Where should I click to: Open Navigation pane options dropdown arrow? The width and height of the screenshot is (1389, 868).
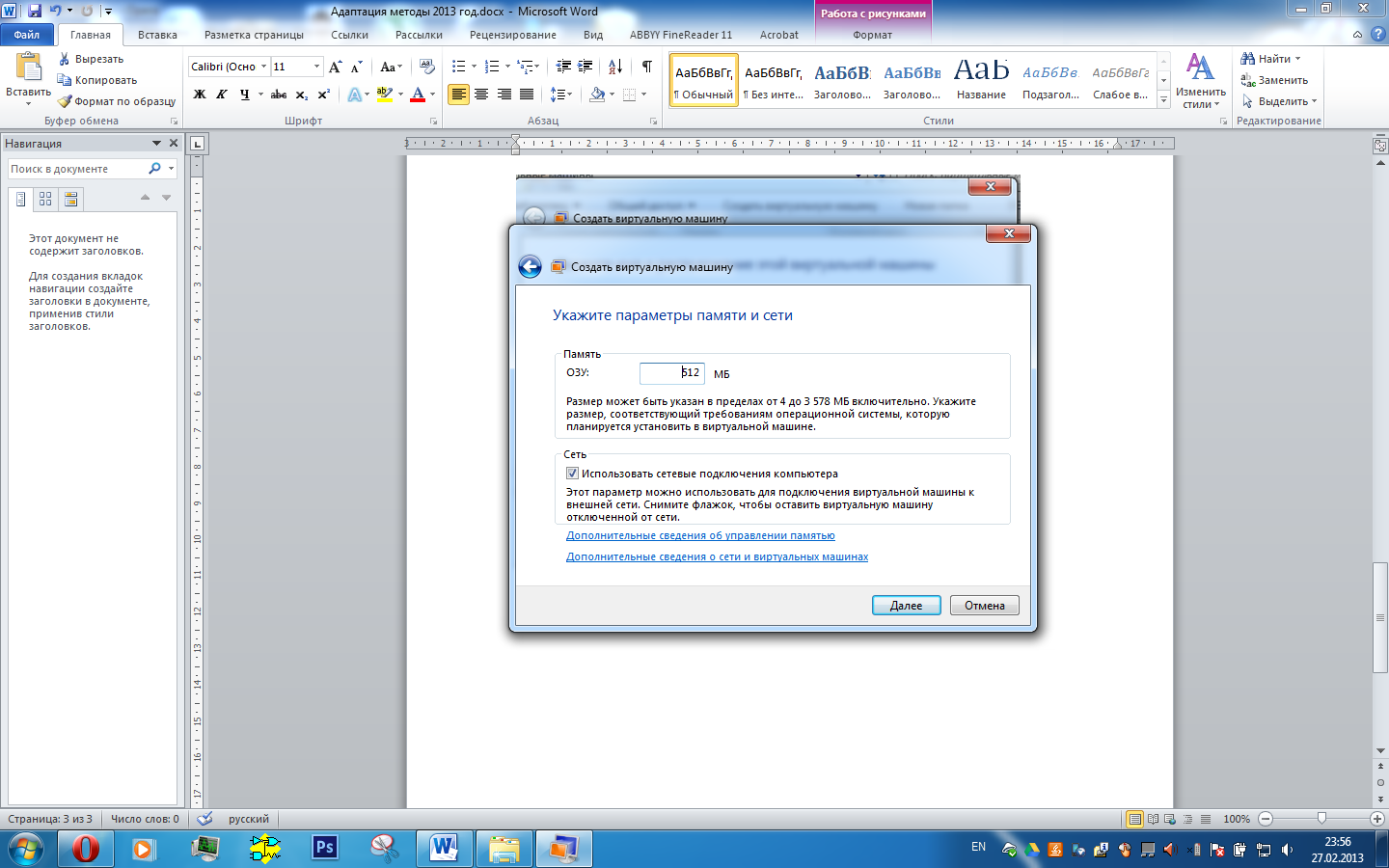coord(156,143)
